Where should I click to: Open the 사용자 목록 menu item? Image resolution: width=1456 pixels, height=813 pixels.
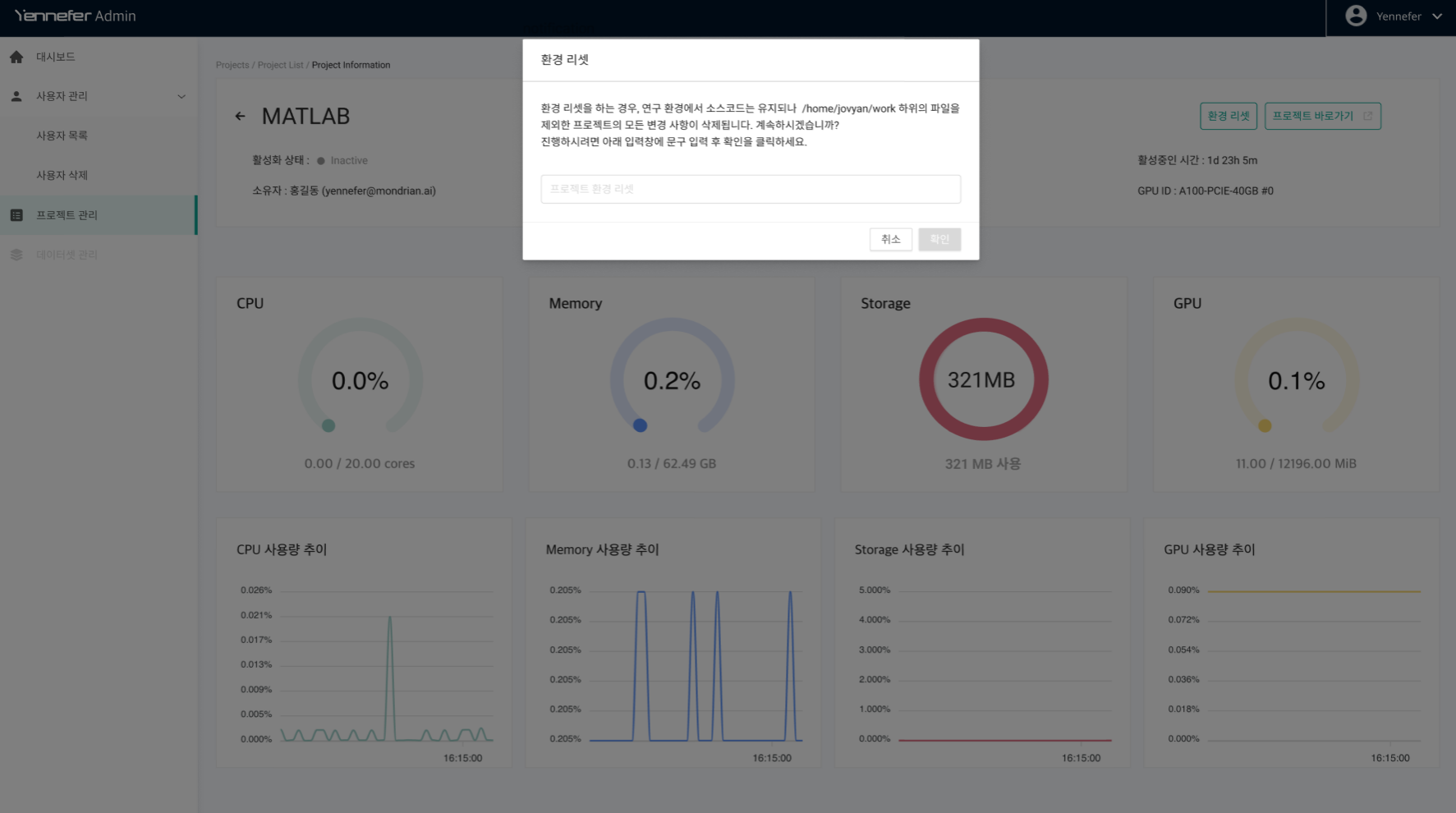coord(62,135)
